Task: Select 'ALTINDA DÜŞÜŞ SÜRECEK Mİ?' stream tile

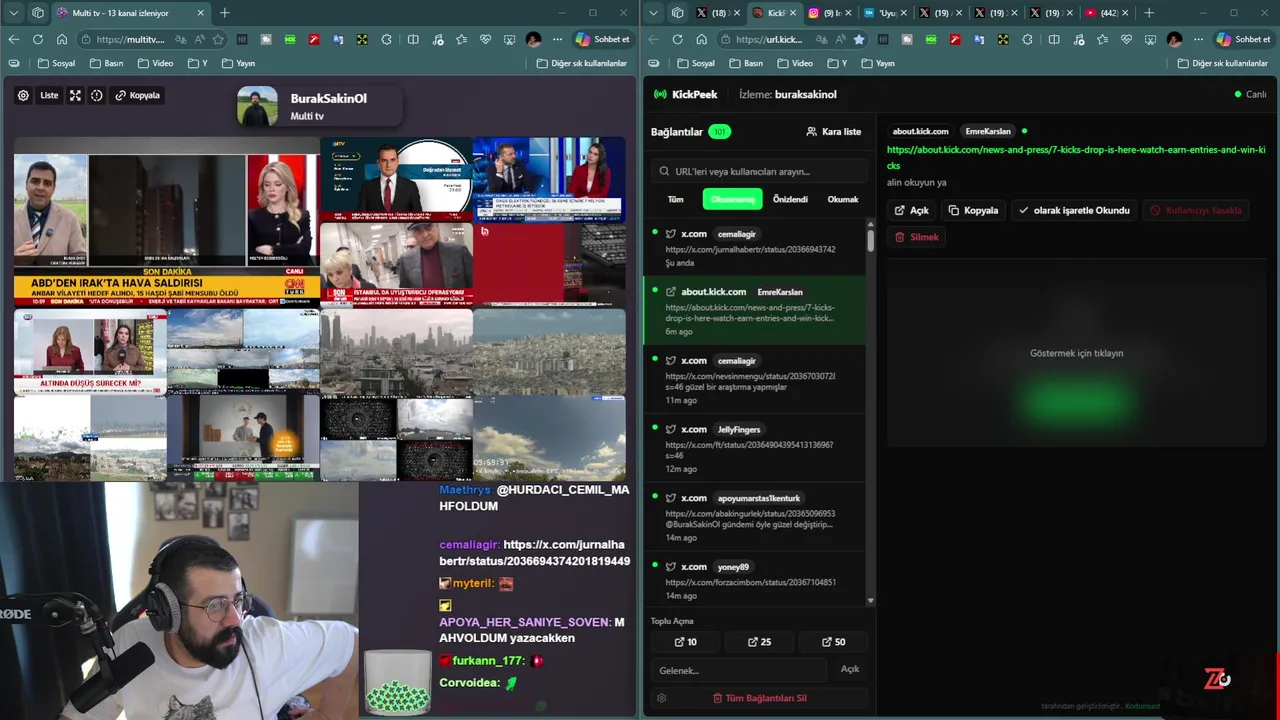Action: tap(90, 350)
